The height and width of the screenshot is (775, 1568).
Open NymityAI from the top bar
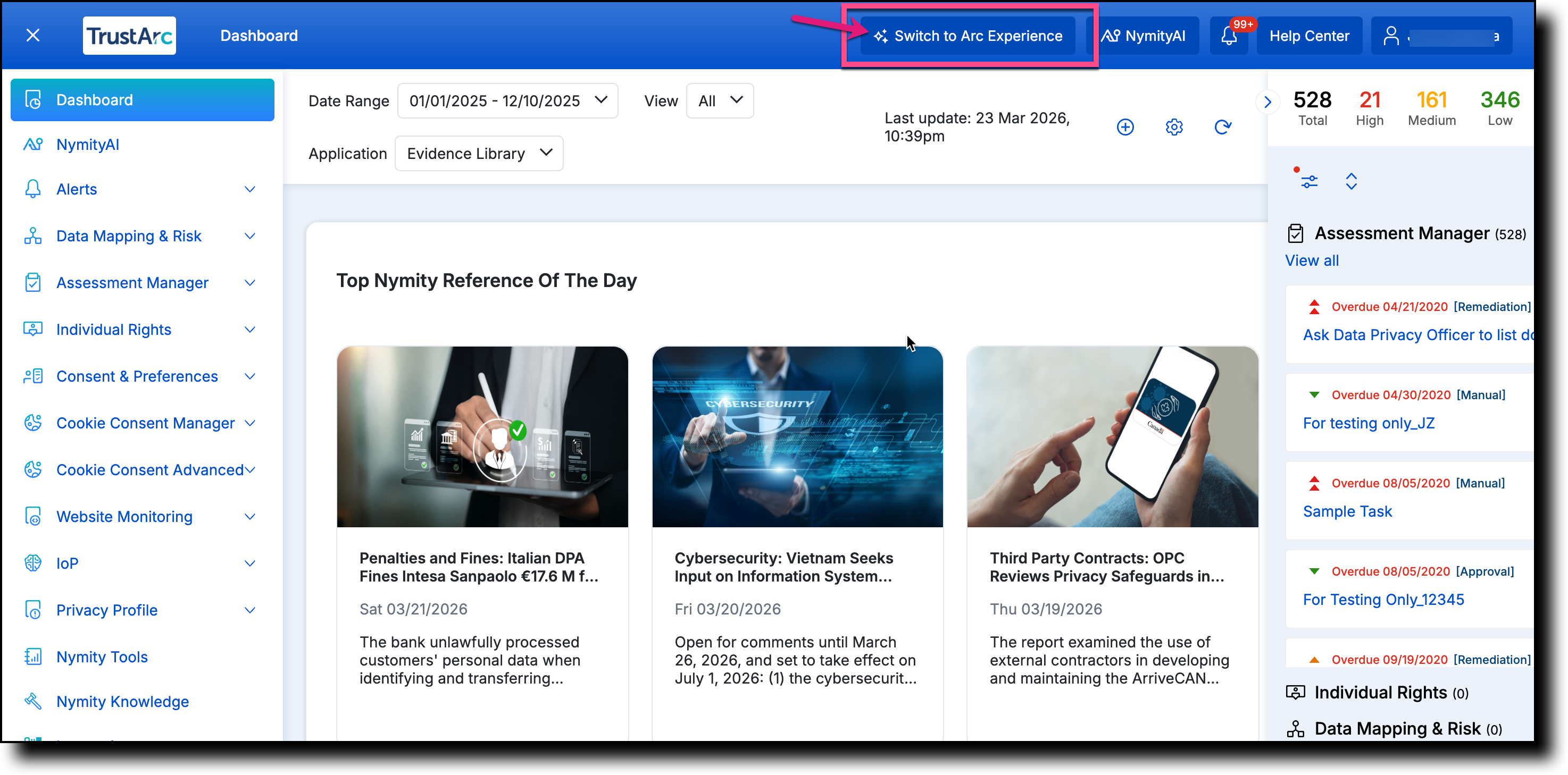click(x=1143, y=36)
